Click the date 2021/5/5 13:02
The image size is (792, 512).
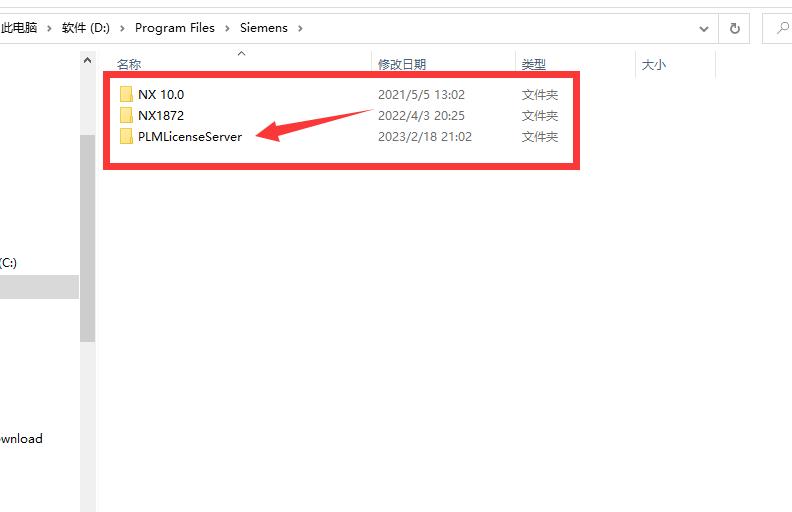pos(421,94)
